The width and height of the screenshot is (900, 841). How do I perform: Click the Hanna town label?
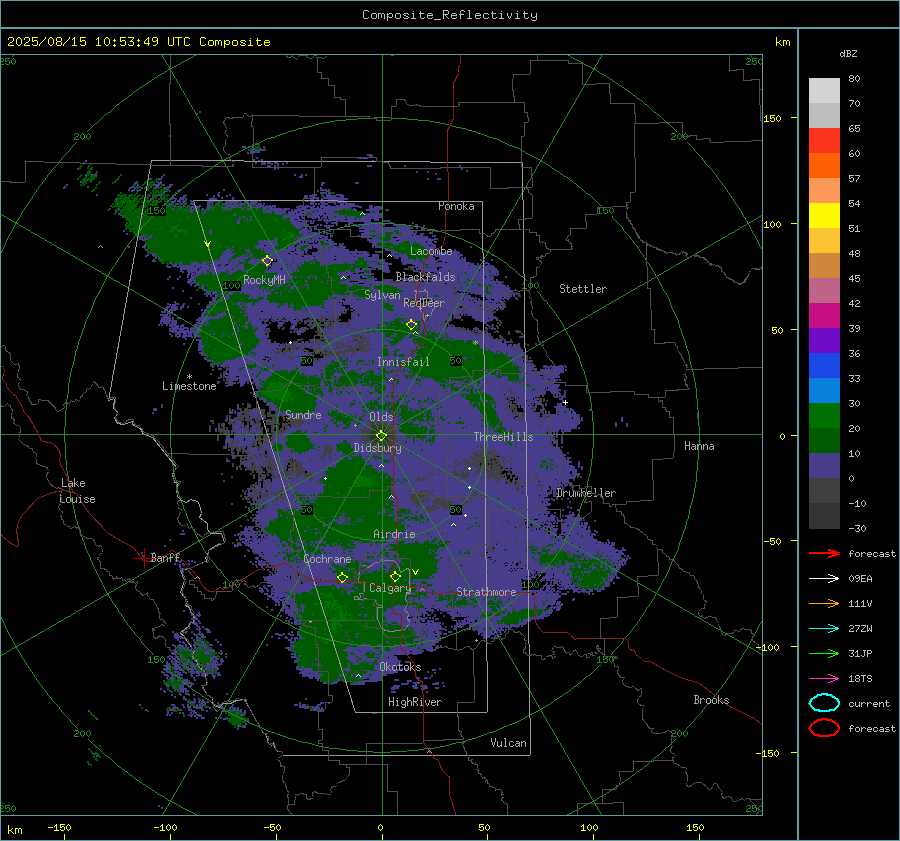[699, 446]
